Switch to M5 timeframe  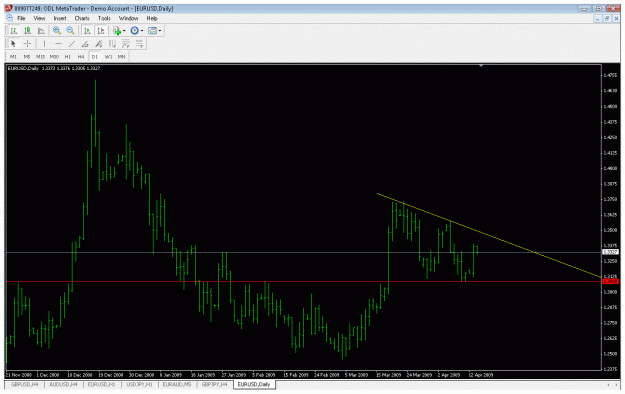(x=27, y=57)
